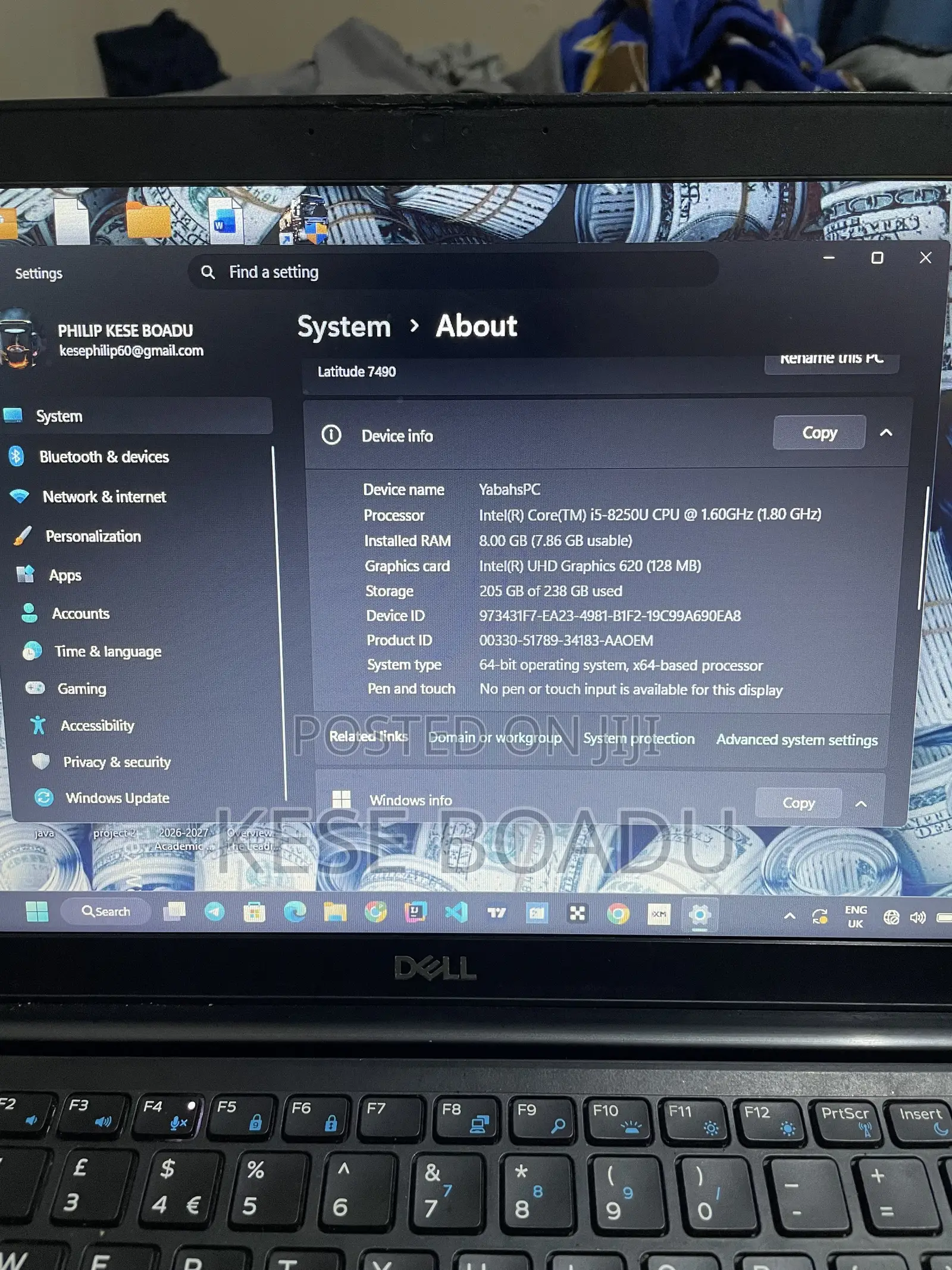Screen dimensions: 952x1270
Task: Click the Device info circle icon
Action: pos(331,435)
